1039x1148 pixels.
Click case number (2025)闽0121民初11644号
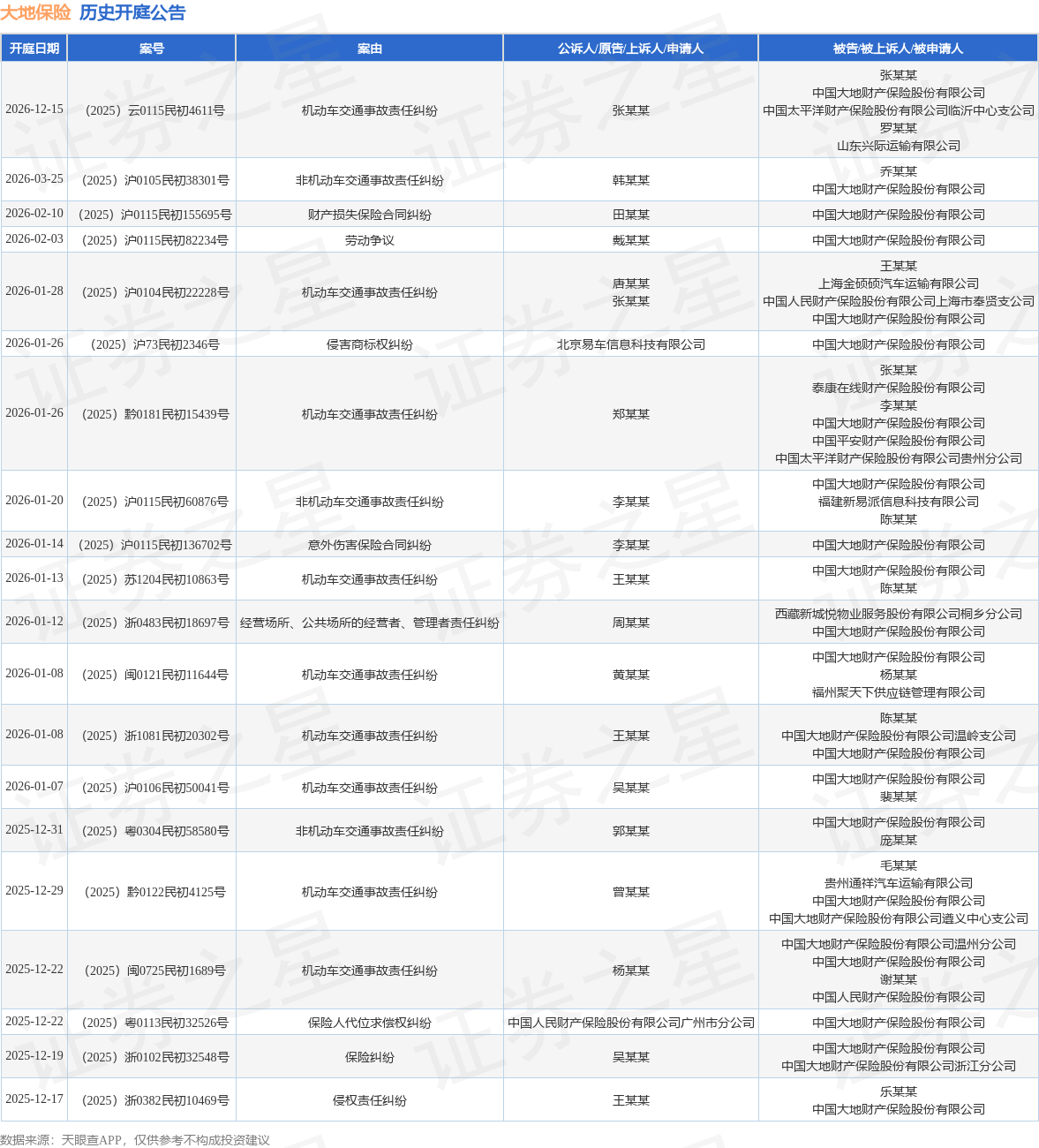click(152, 675)
